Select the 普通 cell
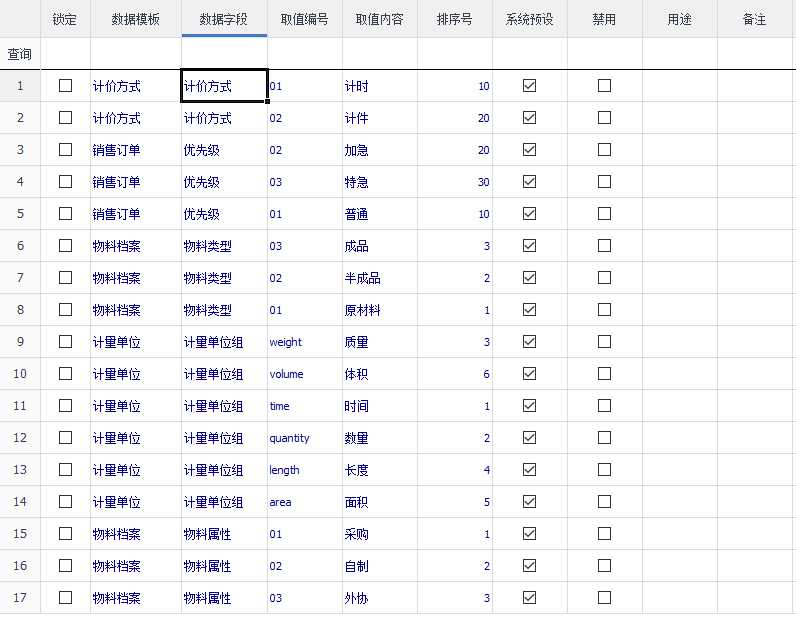Screen dimensions: 796x617 pyautogui.click(x=380, y=213)
